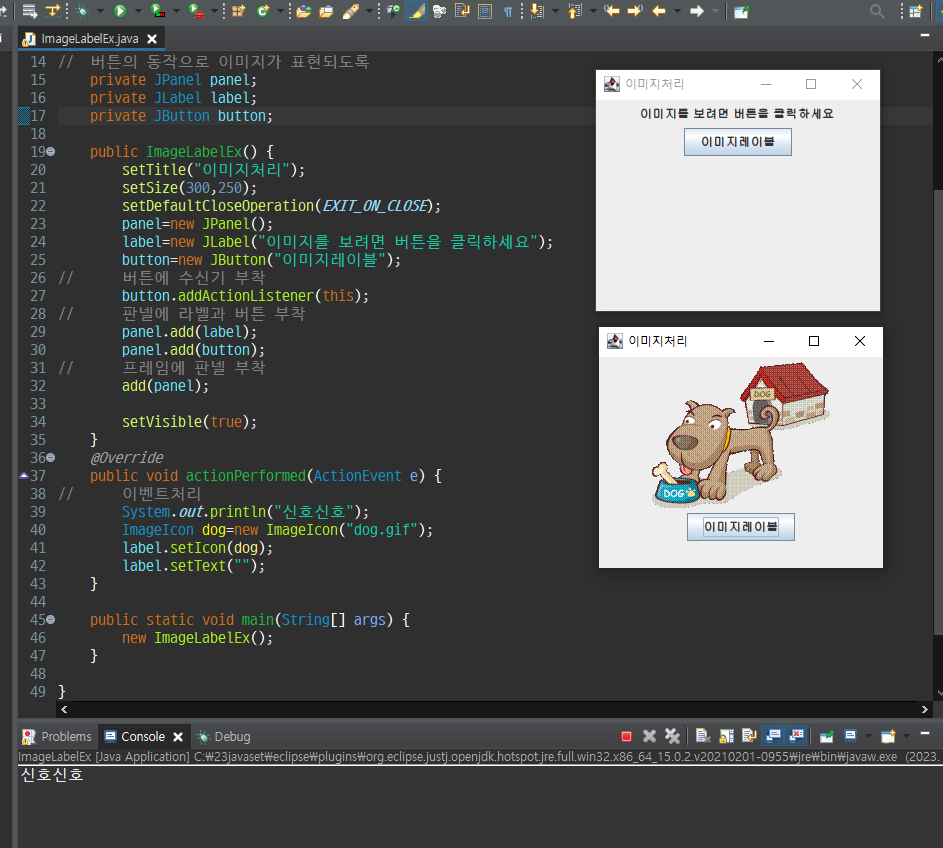Click the Open Perspective icon

tap(915, 11)
